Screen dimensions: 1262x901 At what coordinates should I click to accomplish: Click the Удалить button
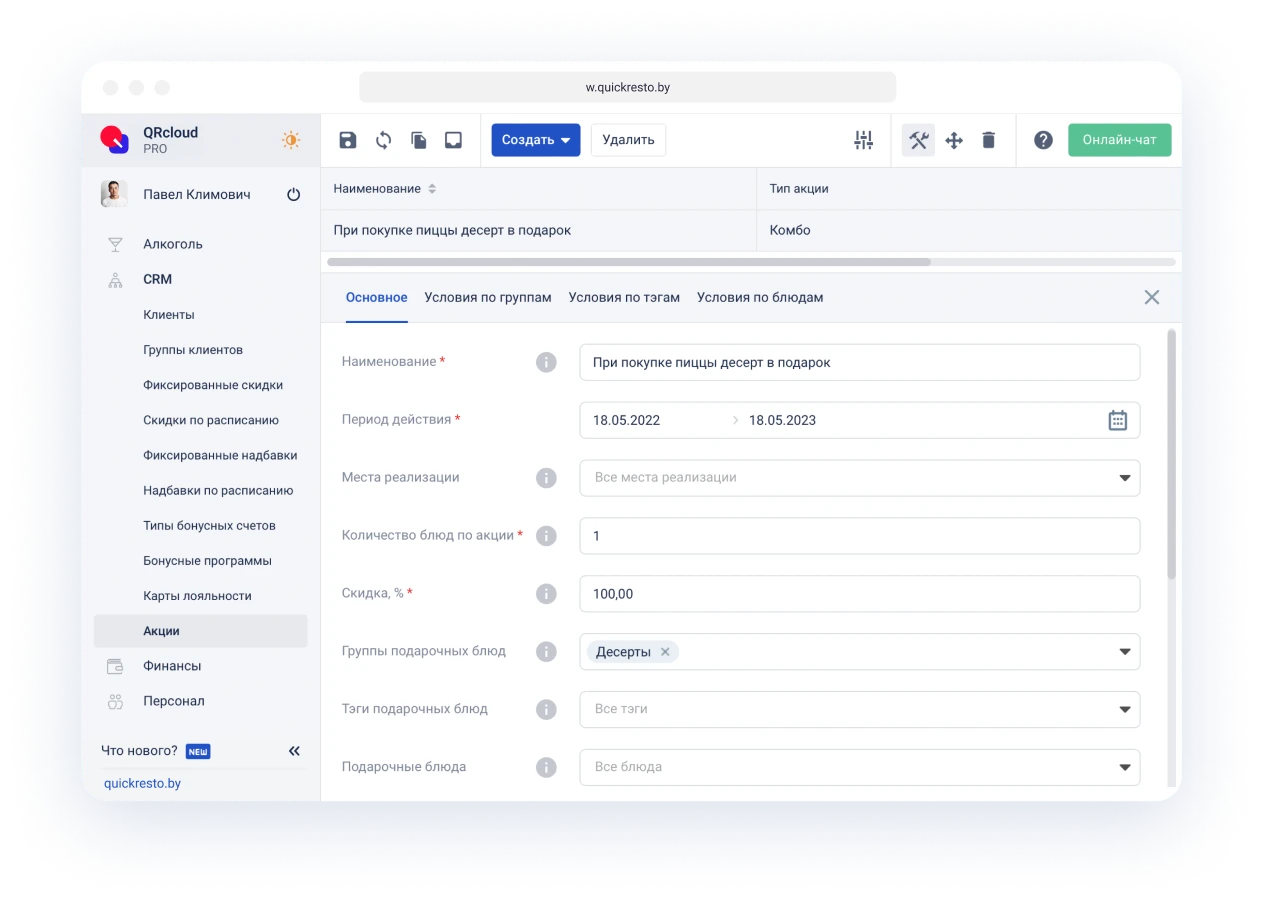tap(628, 140)
